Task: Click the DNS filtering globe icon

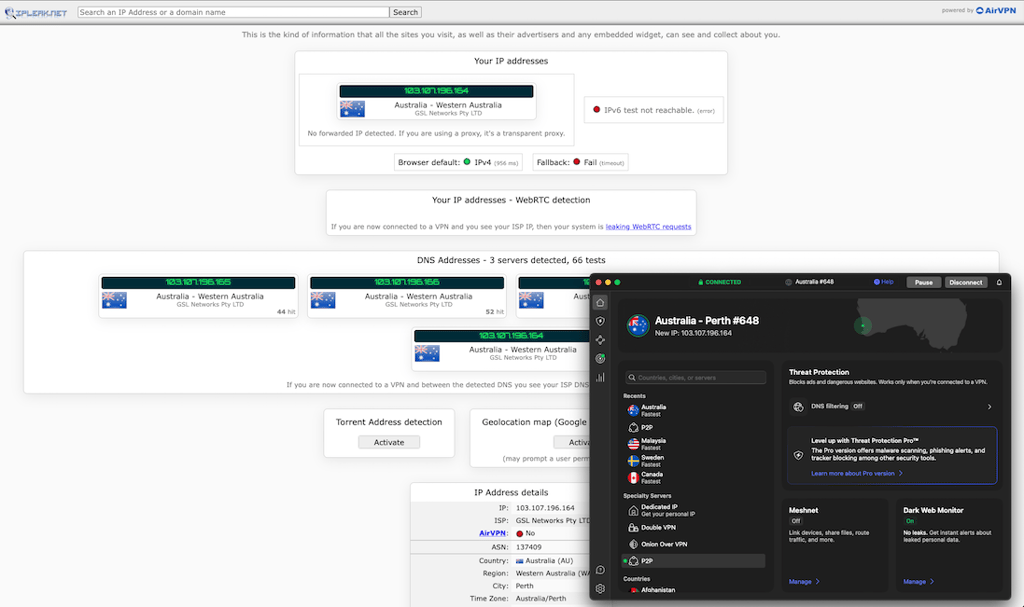Action: [798, 406]
